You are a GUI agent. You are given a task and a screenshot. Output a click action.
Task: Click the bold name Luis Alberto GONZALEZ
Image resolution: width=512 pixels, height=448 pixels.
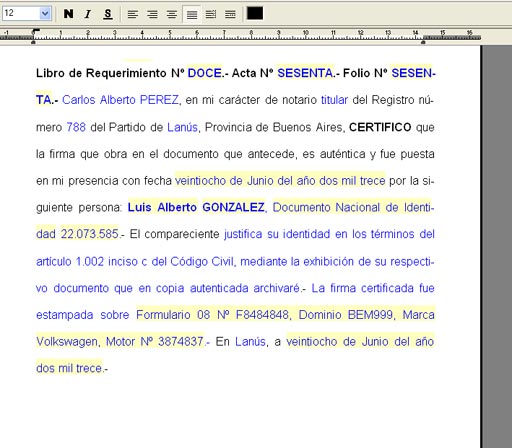coord(196,207)
